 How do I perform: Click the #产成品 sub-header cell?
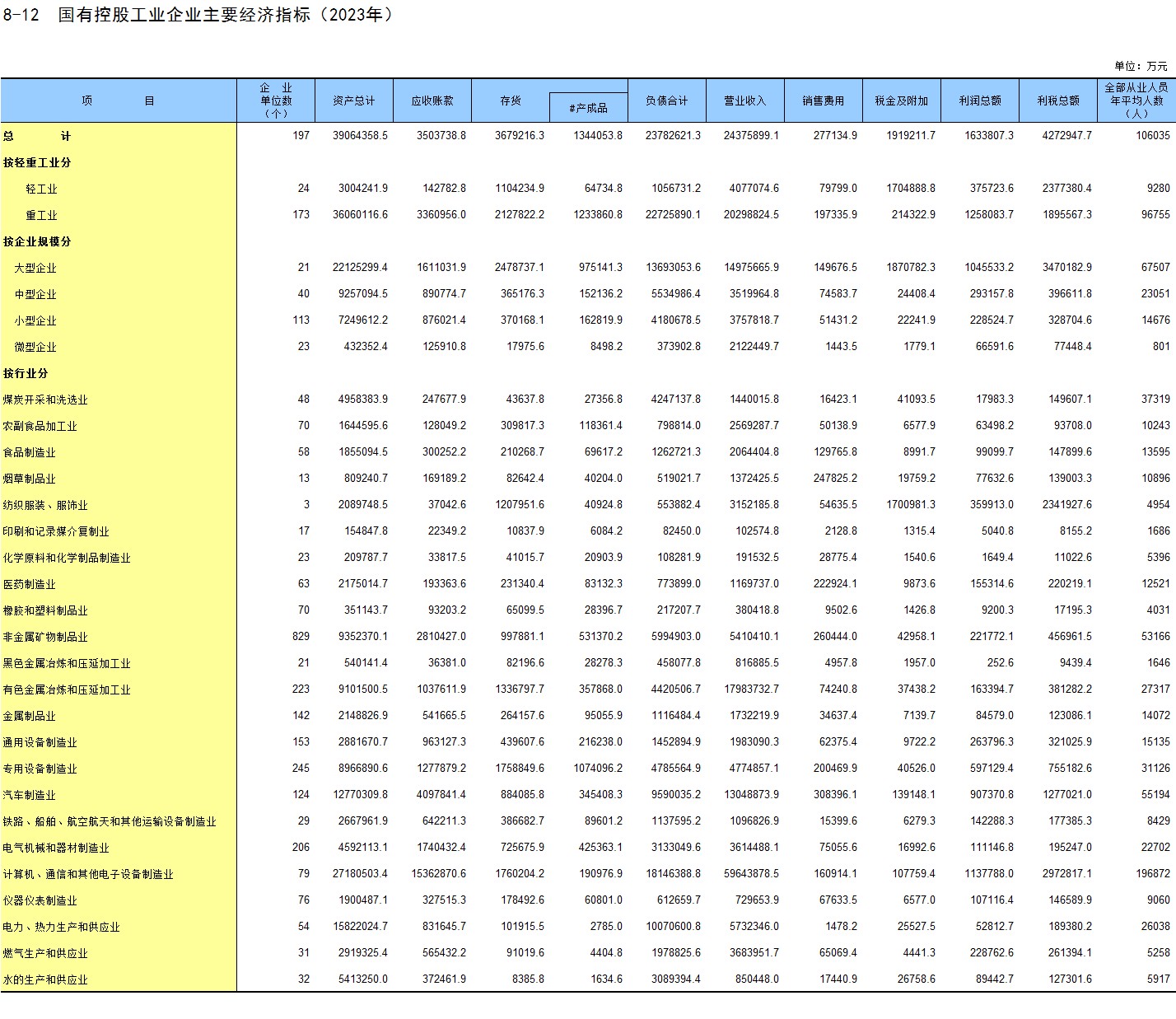(x=588, y=108)
